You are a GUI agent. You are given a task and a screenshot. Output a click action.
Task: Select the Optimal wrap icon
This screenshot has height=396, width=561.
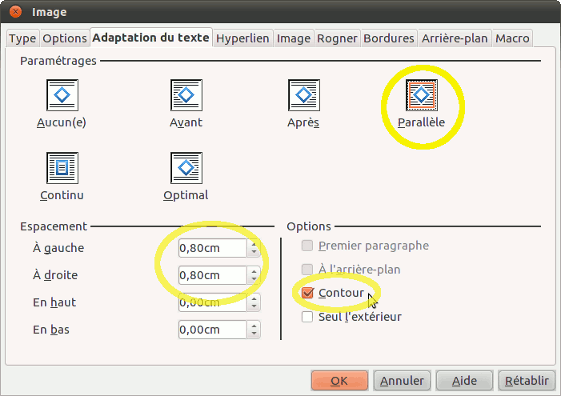(x=186, y=168)
